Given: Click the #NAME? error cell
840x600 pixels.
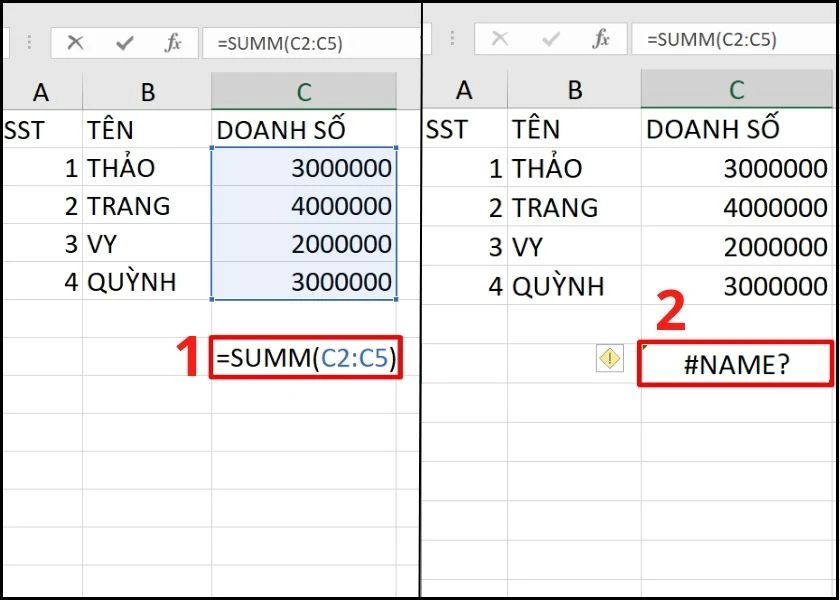Looking at the screenshot, I should 736,364.
